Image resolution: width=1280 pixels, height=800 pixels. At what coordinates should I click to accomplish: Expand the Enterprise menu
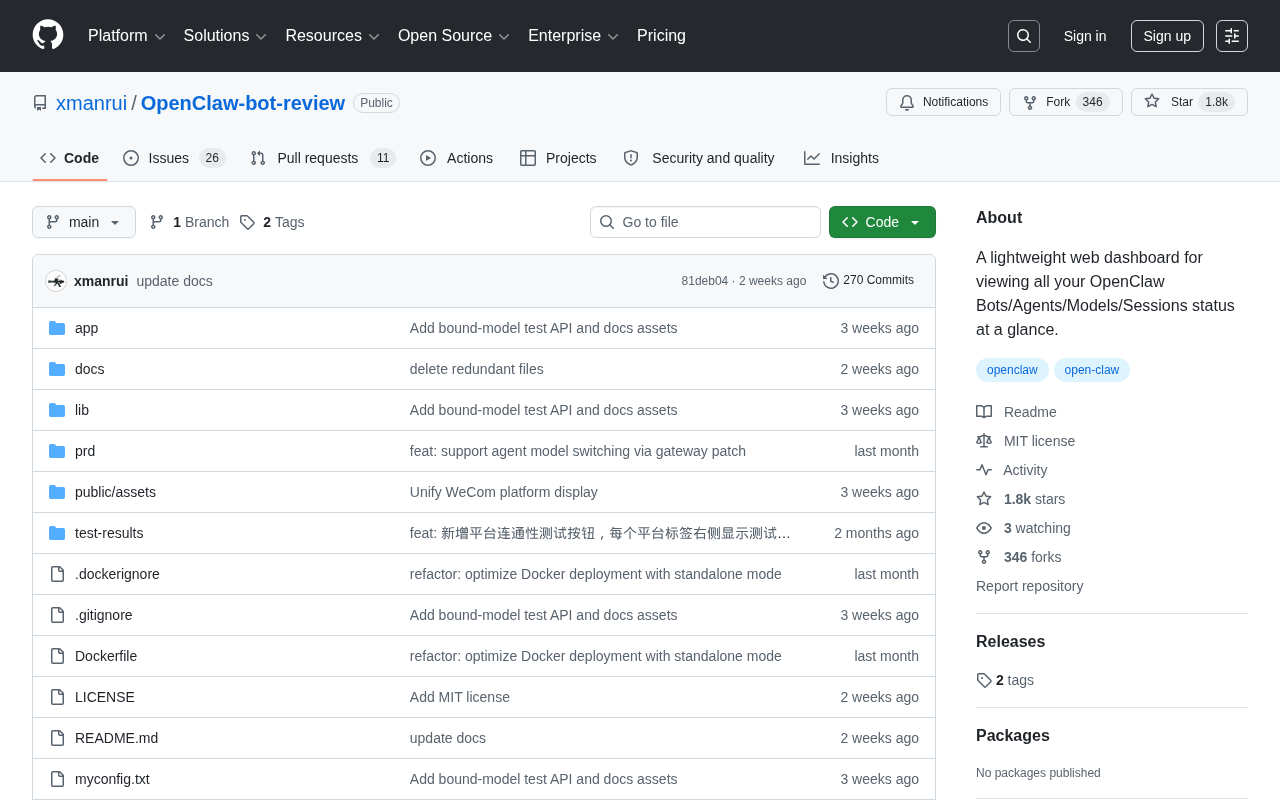[x=573, y=36]
